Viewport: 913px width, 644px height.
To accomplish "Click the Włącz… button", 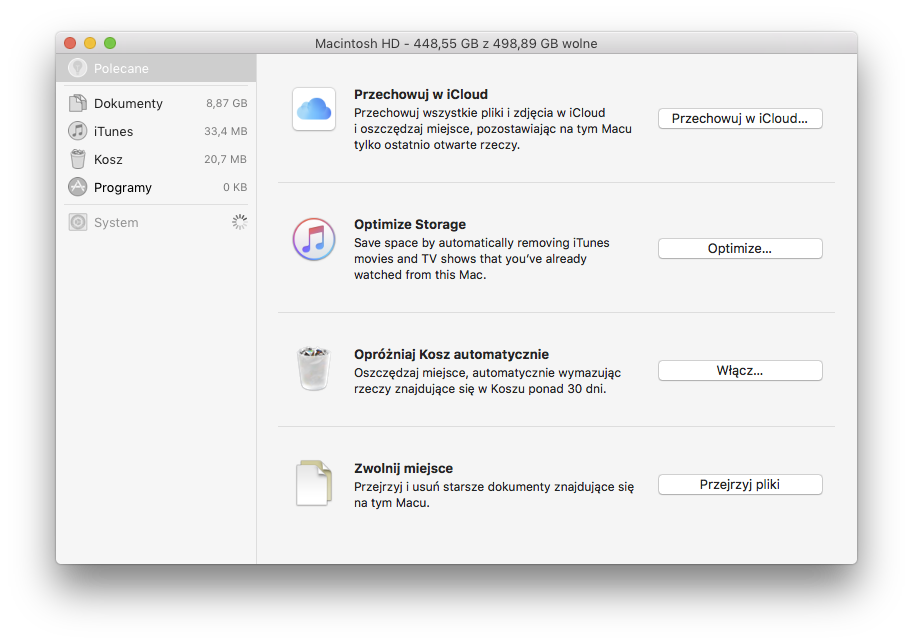I will [740, 370].
